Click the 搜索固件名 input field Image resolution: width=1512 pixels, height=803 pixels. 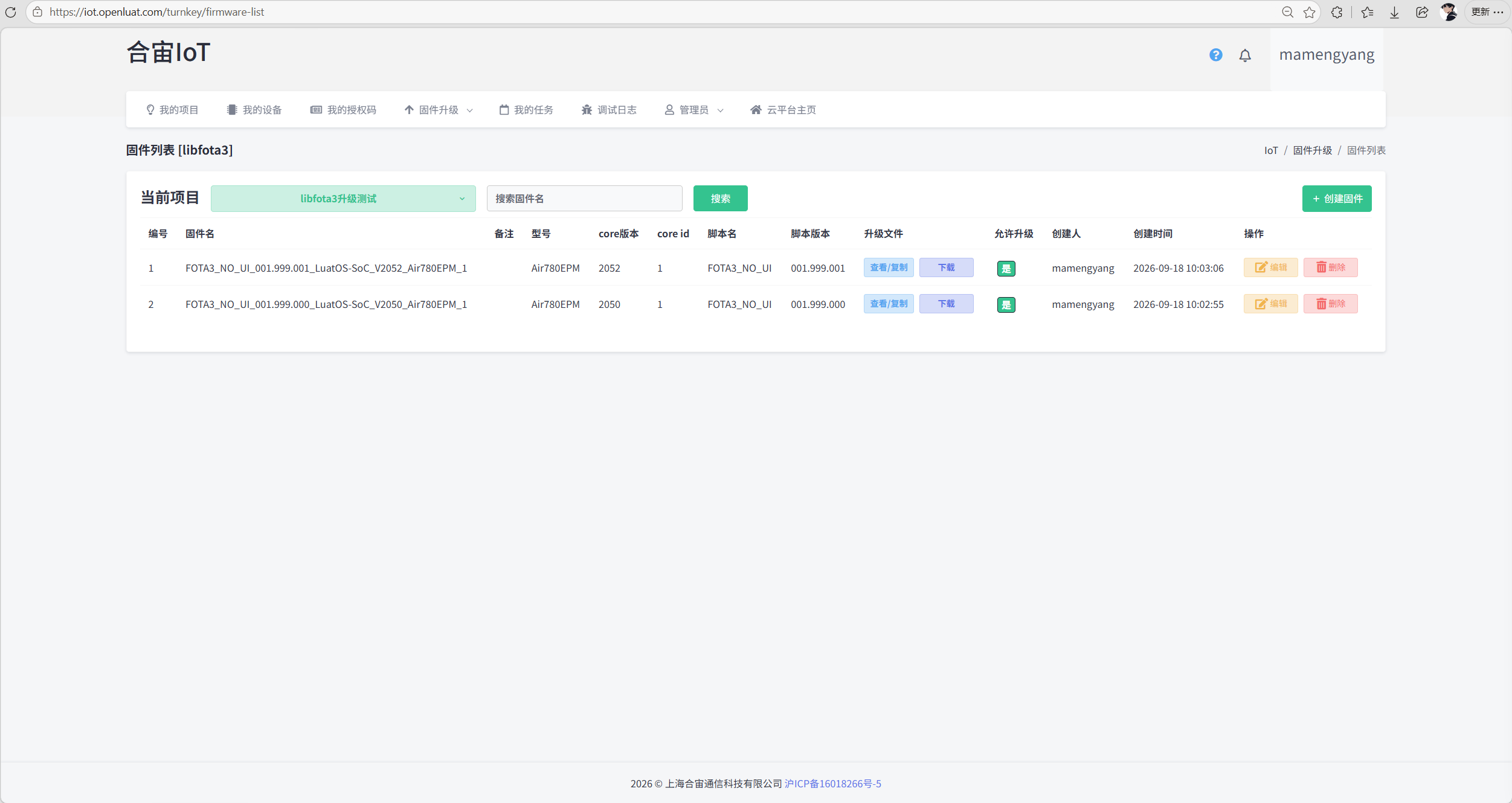pyautogui.click(x=584, y=199)
